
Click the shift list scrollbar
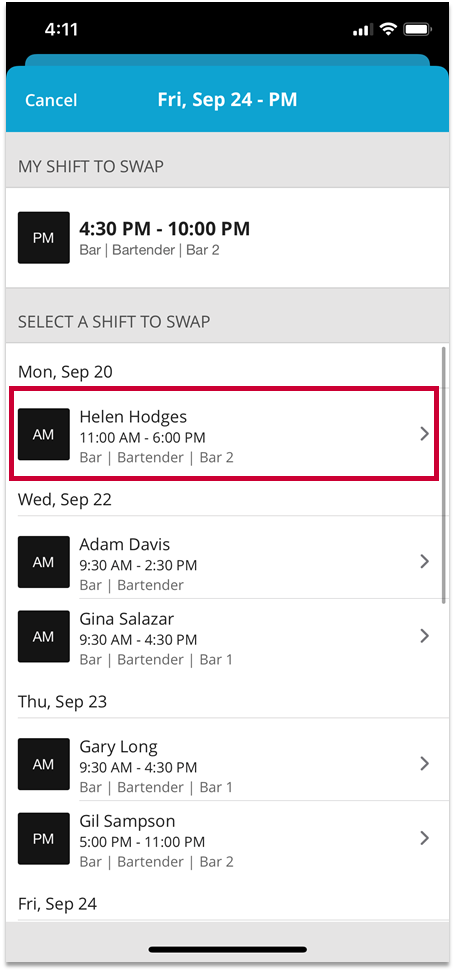(444, 475)
